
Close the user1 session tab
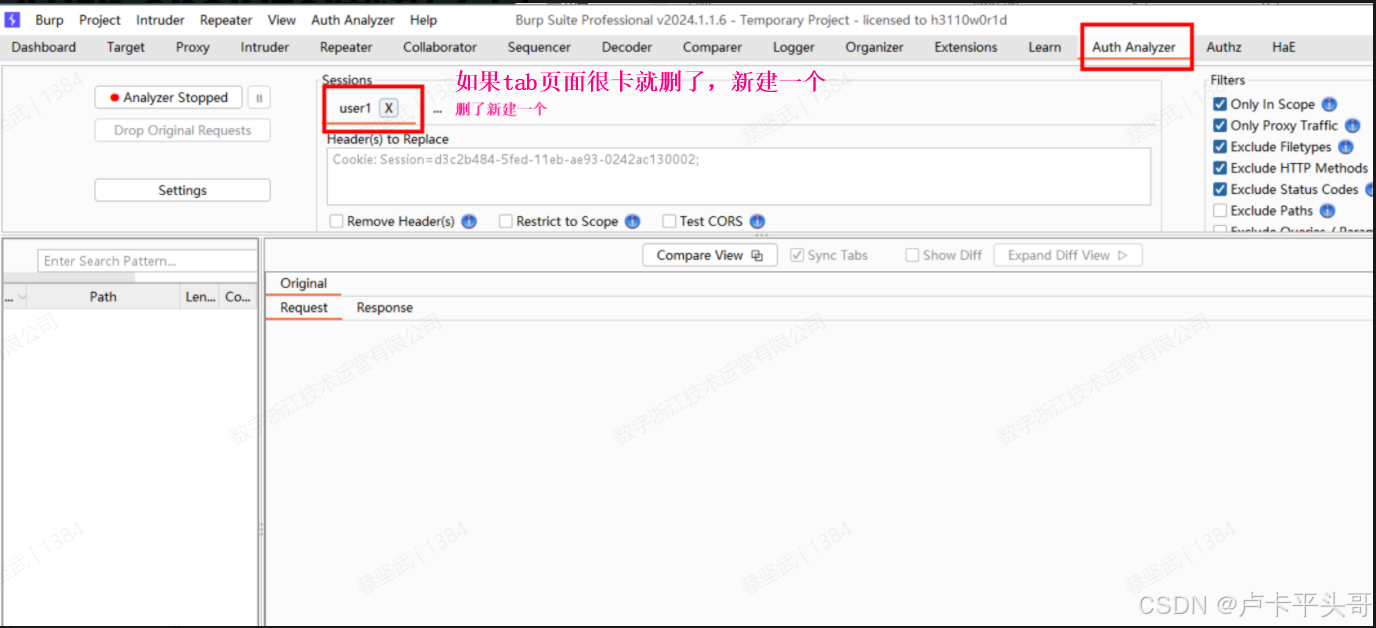(x=388, y=108)
